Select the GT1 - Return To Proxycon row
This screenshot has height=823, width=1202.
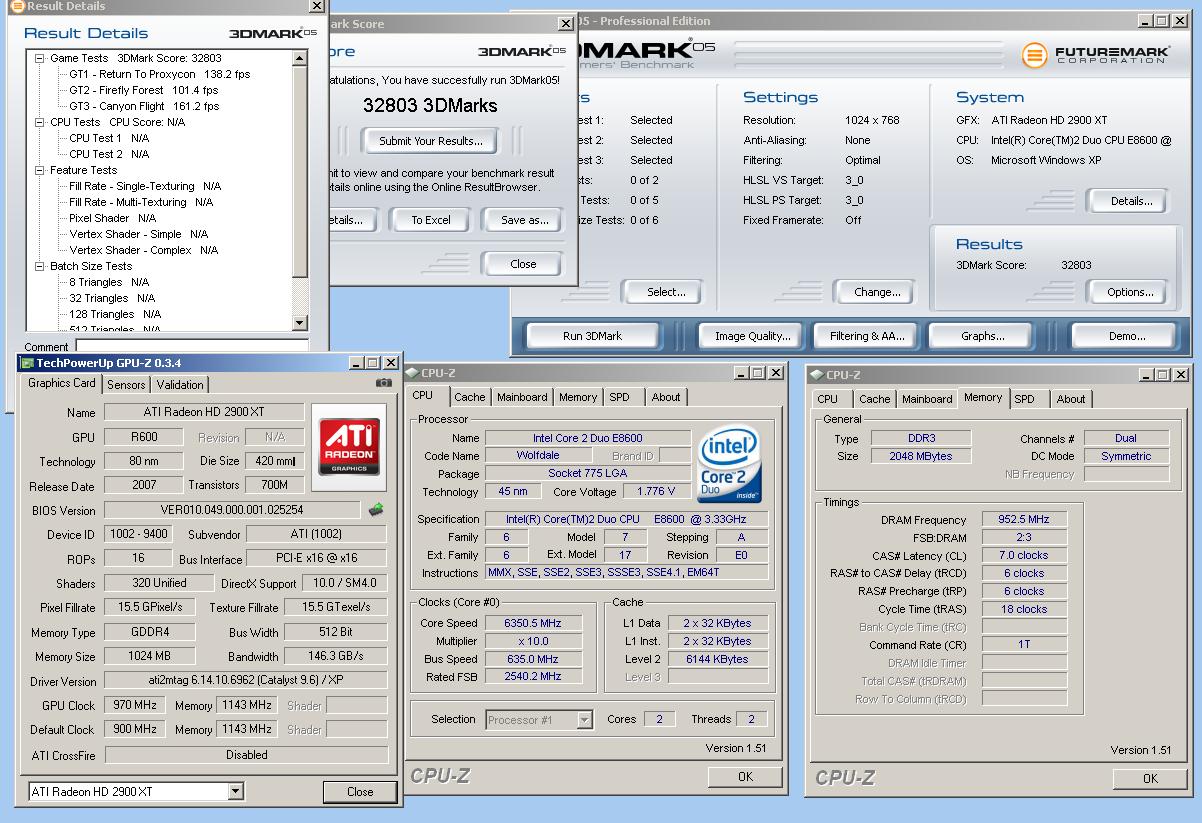159,74
